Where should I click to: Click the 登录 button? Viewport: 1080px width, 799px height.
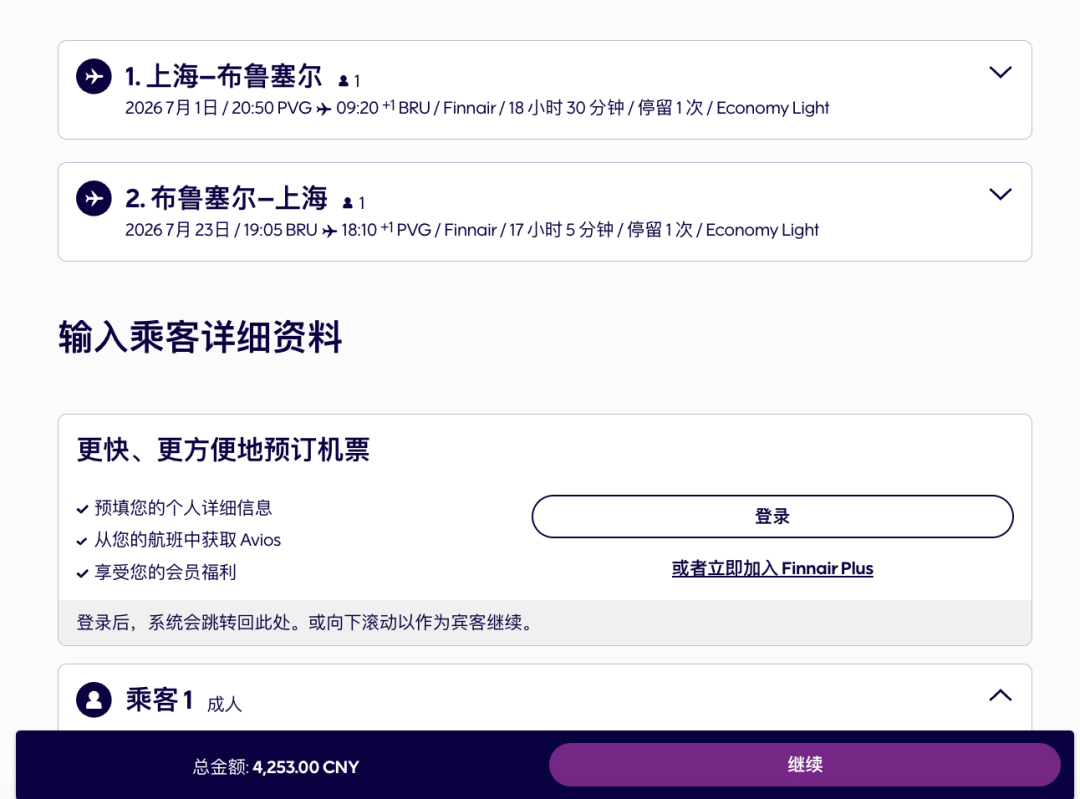[772, 516]
